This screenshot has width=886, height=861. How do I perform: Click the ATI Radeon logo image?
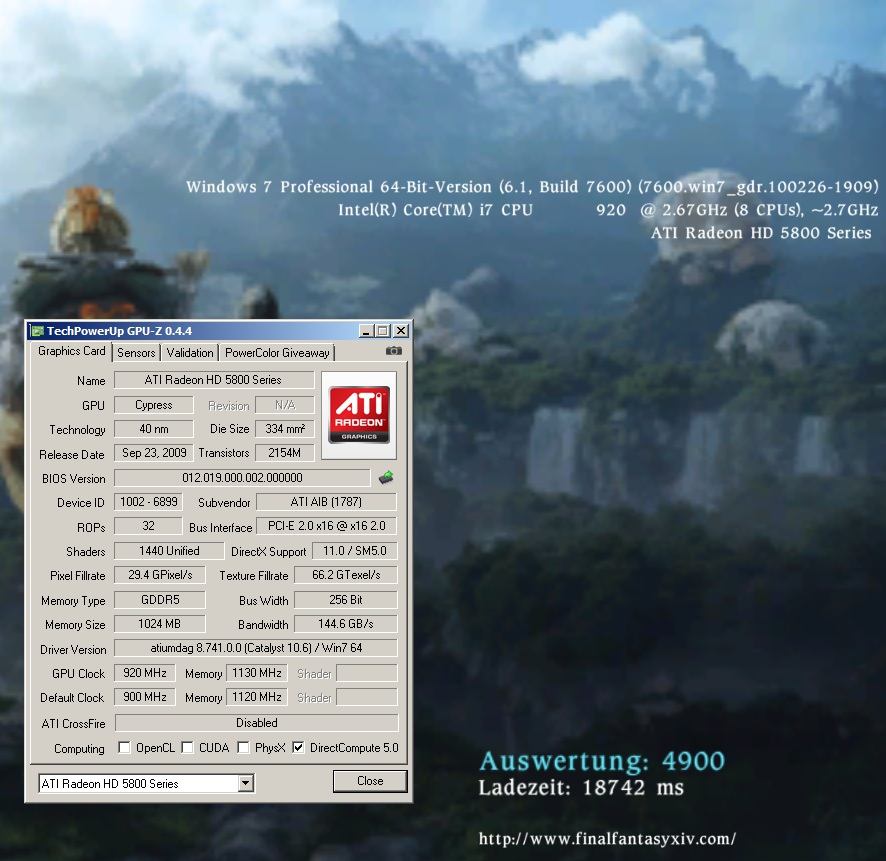tap(359, 415)
